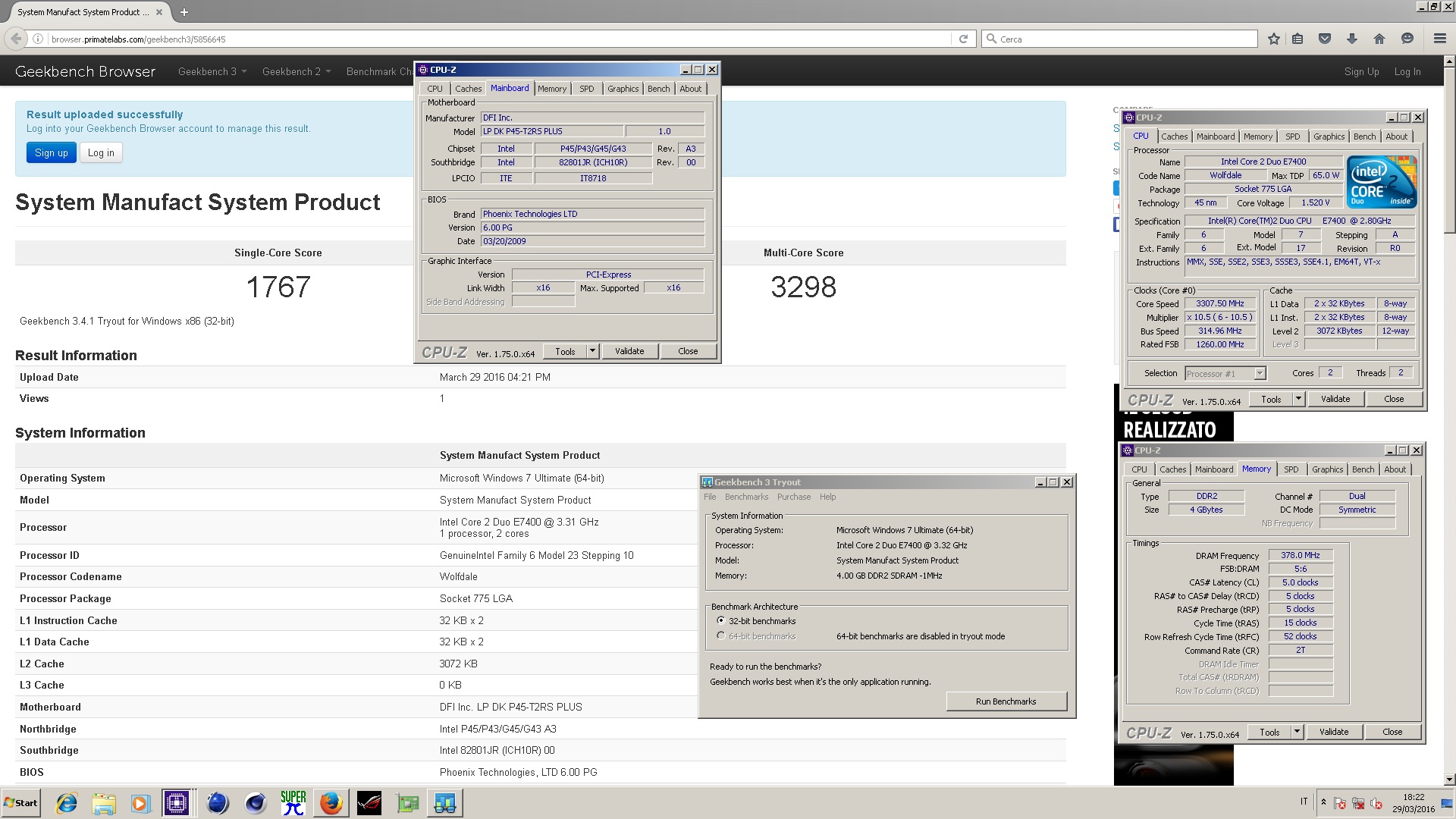Show site information icon in the address bar
1456x819 pixels.
pyautogui.click(x=37, y=39)
